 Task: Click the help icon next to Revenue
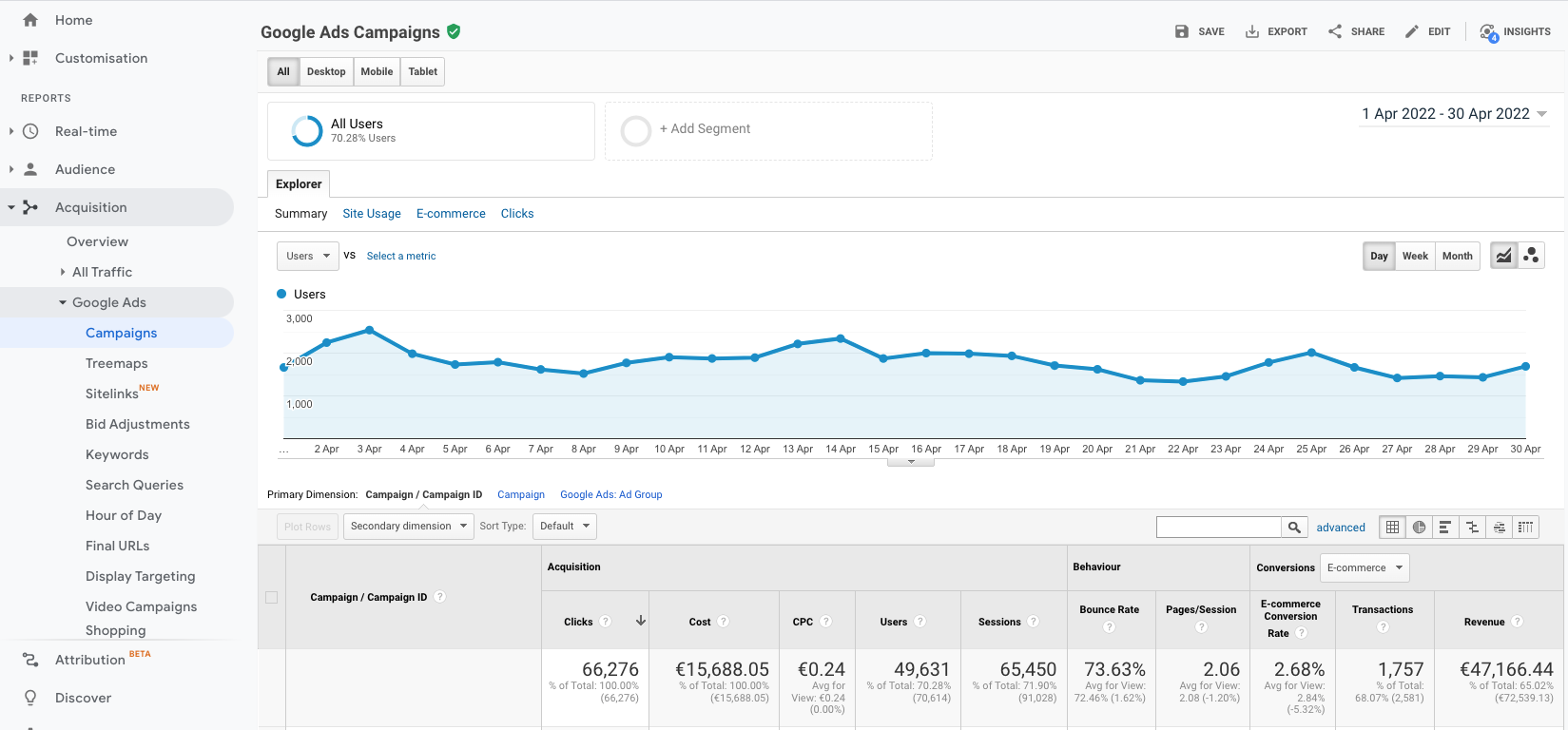pos(1517,622)
